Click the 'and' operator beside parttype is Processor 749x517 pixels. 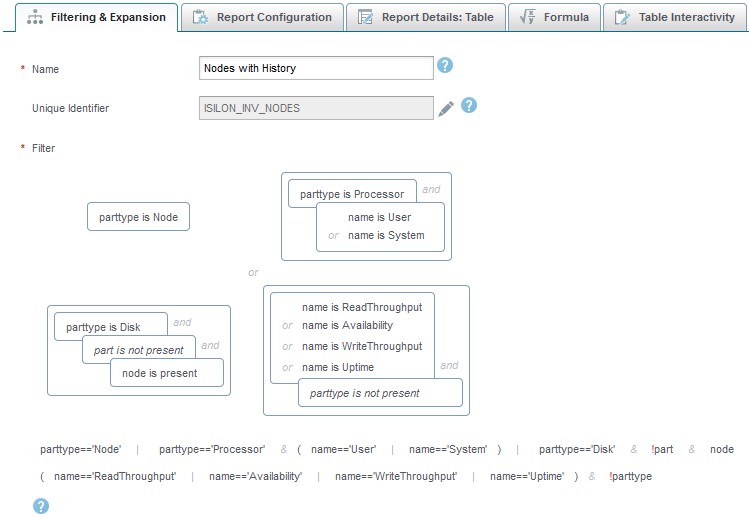pyautogui.click(x=431, y=190)
